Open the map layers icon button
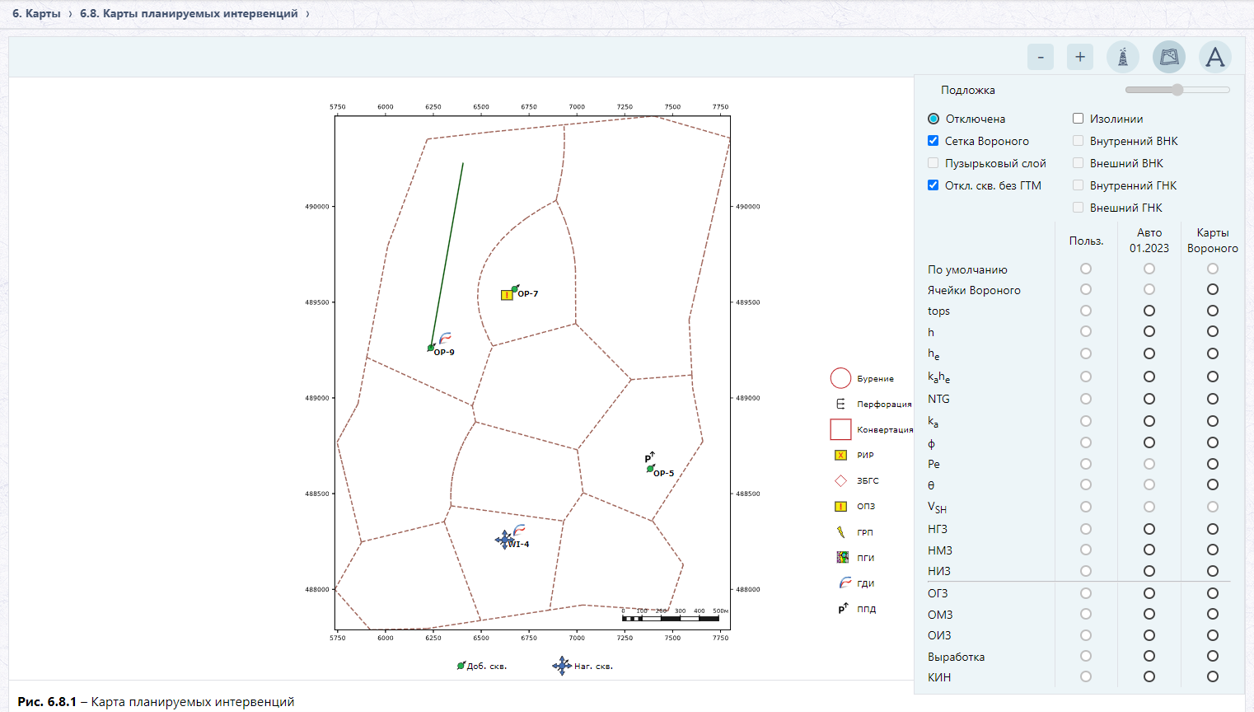1254x712 pixels. pyautogui.click(x=1169, y=57)
